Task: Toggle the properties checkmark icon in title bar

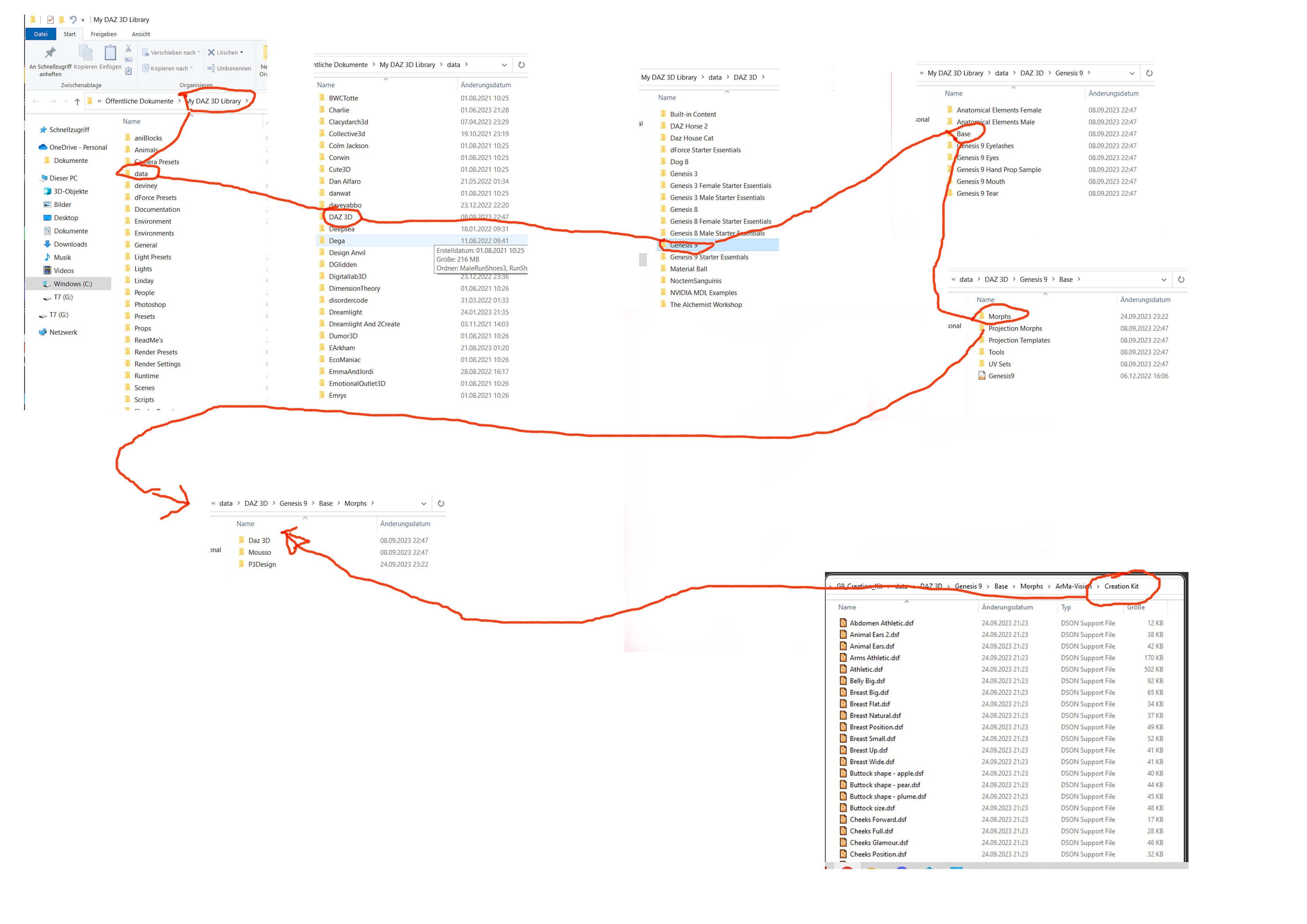Action: [x=50, y=19]
